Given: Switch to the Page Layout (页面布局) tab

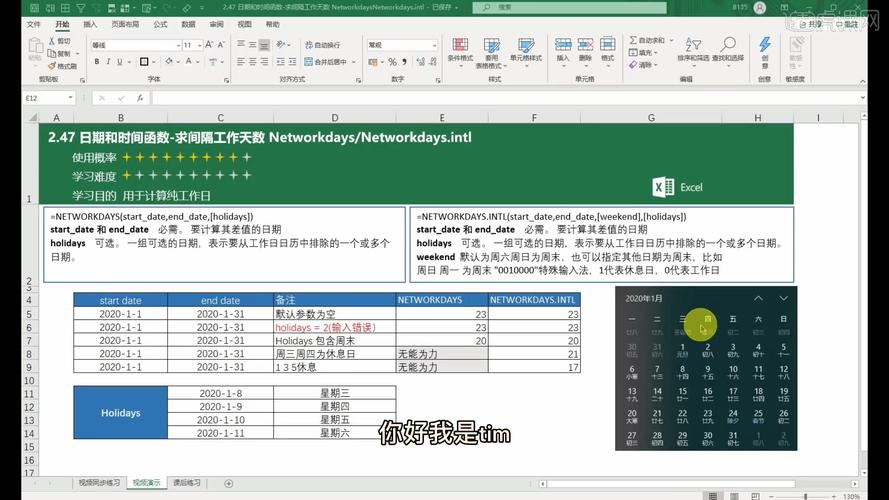Looking at the screenshot, I should coord(125,24).
